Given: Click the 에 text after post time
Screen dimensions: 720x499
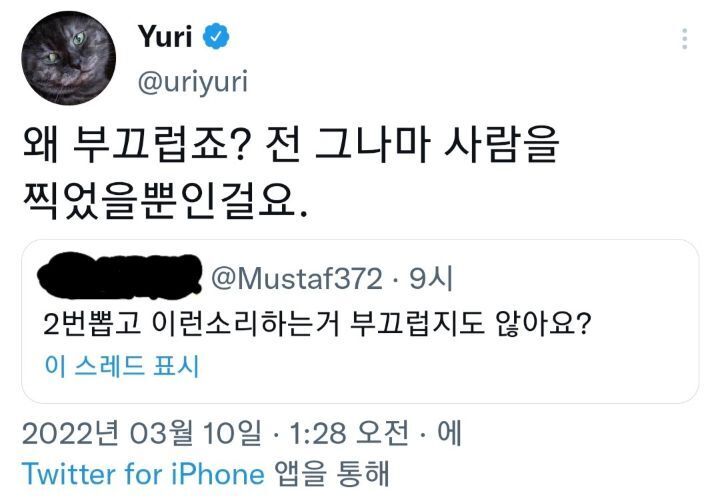Looking at the screenshot, I should 449,432.
